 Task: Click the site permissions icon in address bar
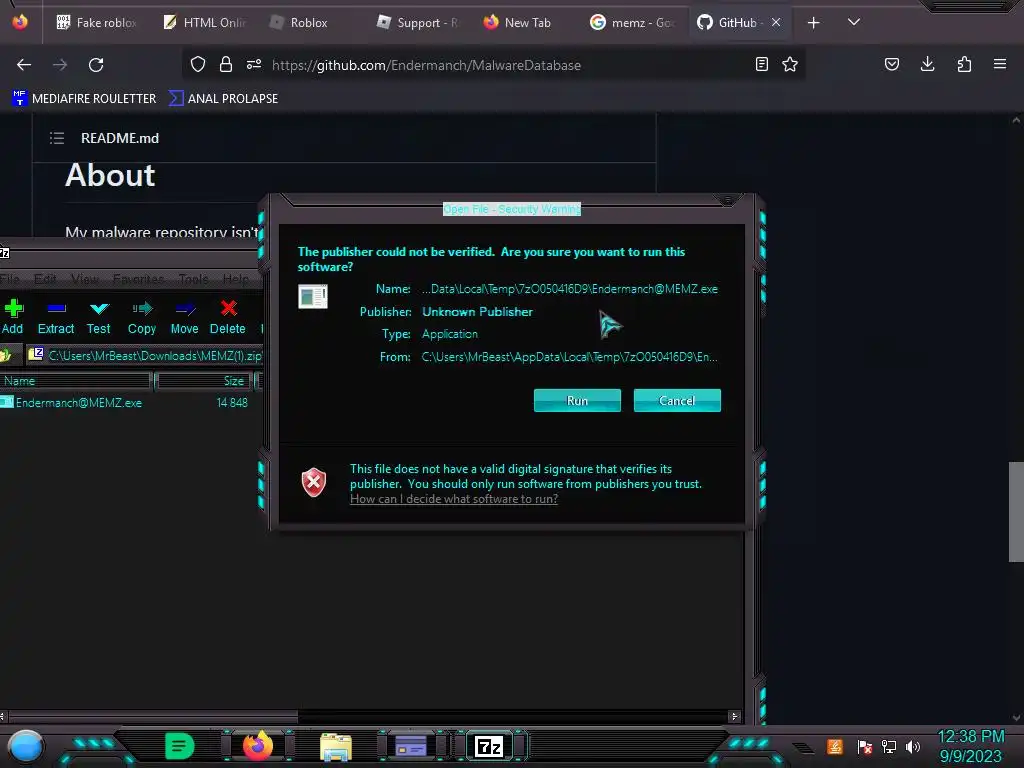point(254,64)
